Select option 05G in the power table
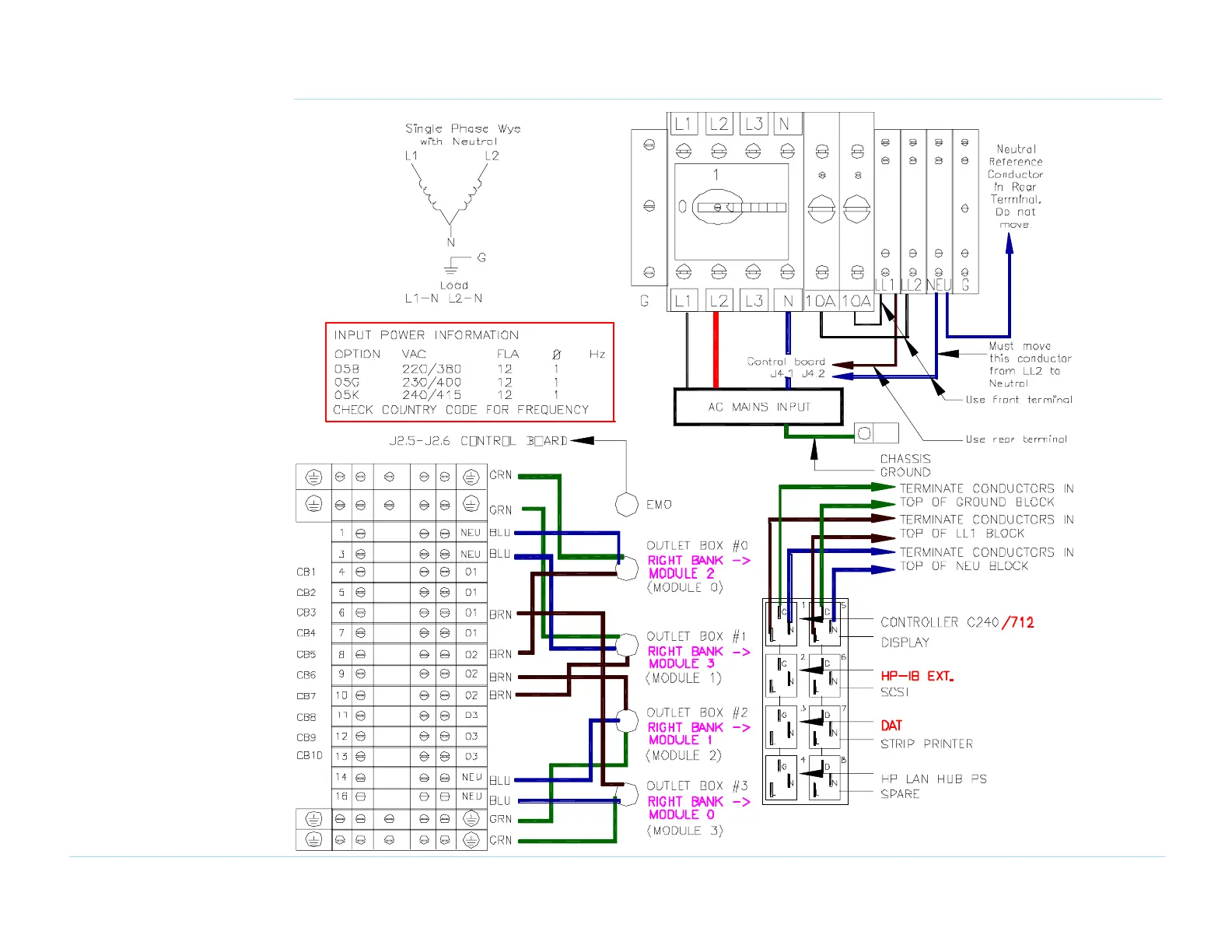This screenshot has height=952, width=1232. [x=347, y=382]
